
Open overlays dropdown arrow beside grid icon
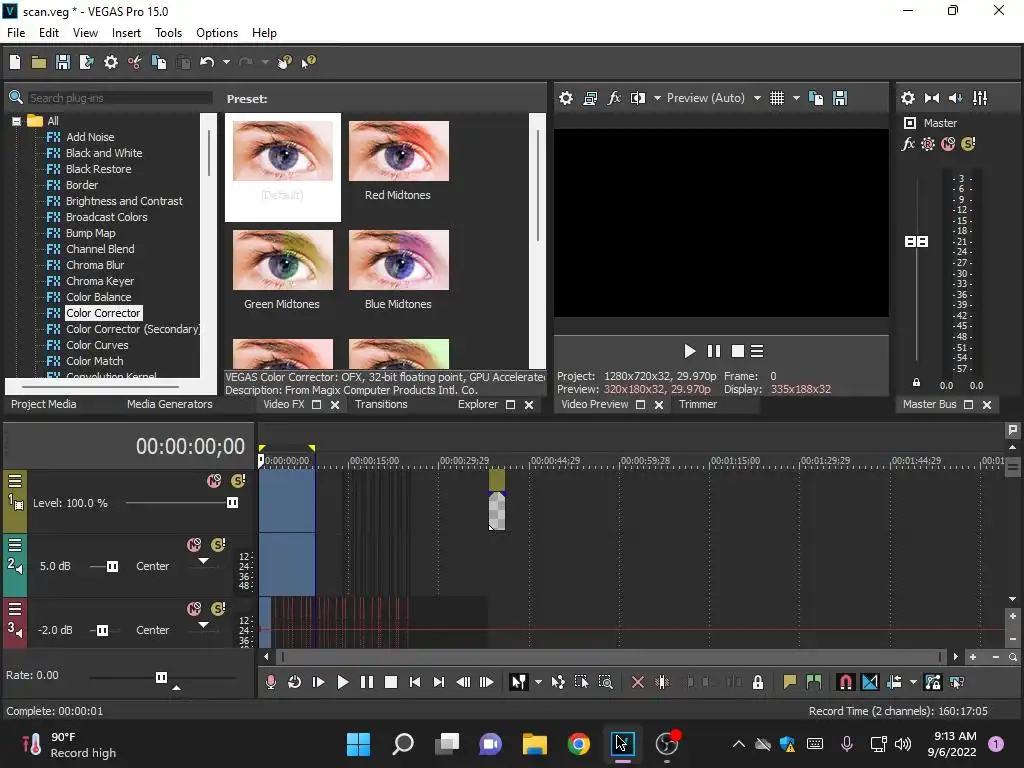pyautogui.click(x=796, y=98)
